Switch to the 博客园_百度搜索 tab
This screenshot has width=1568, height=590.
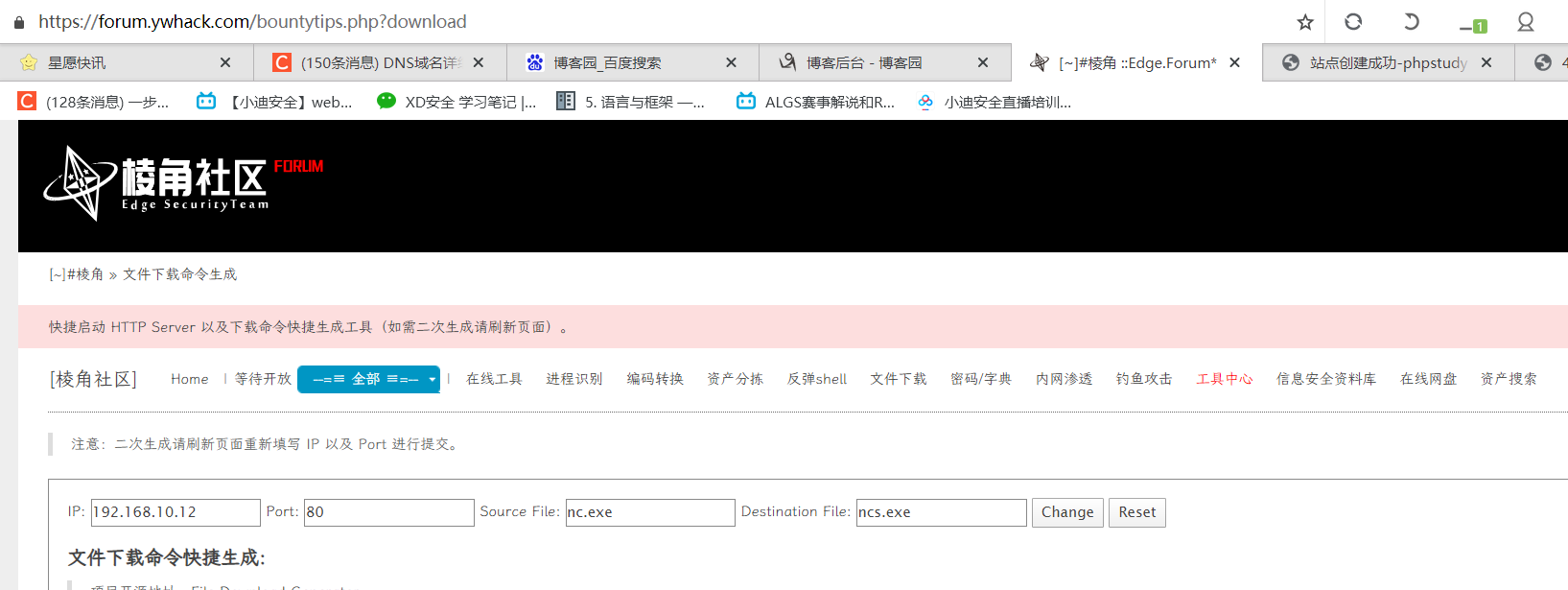[632, 62]
